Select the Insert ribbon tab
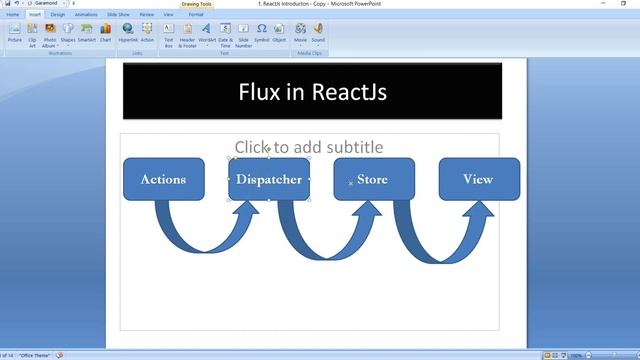Viewport: 640px width, 360px height. click(x=35, y=14)
